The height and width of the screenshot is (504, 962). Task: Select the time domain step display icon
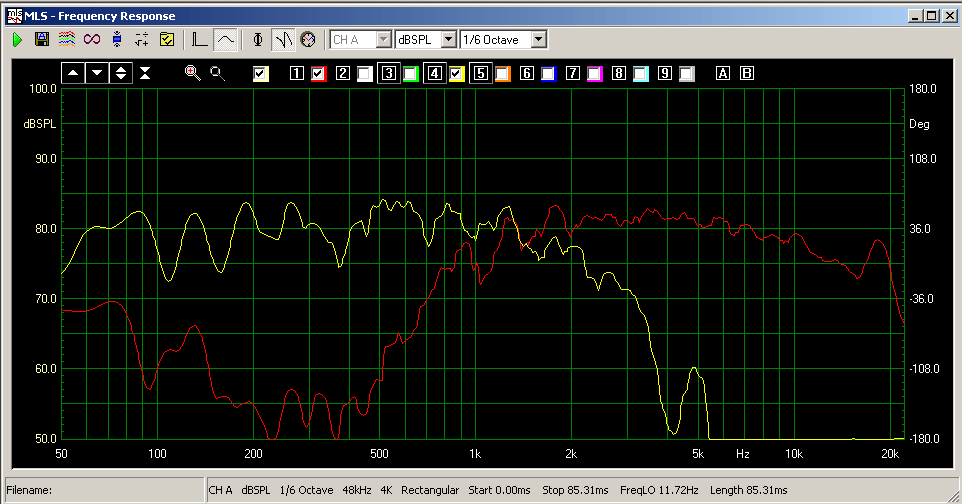coord(200,40)
